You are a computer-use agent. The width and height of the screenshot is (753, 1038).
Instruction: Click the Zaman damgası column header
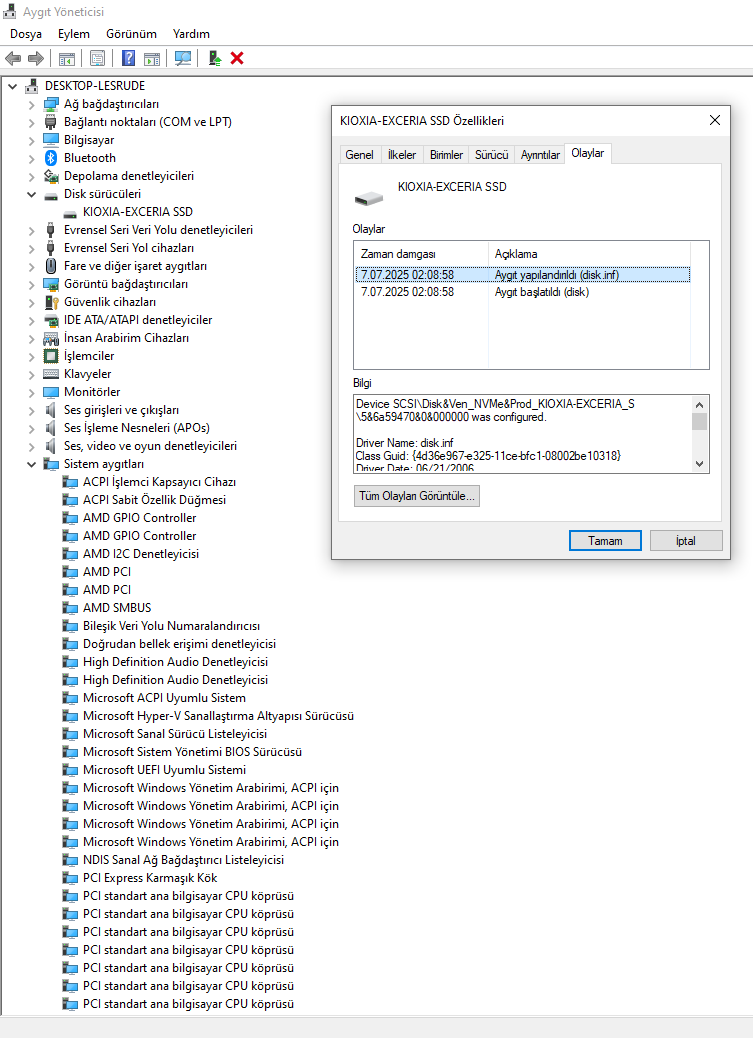click(422, 254)
